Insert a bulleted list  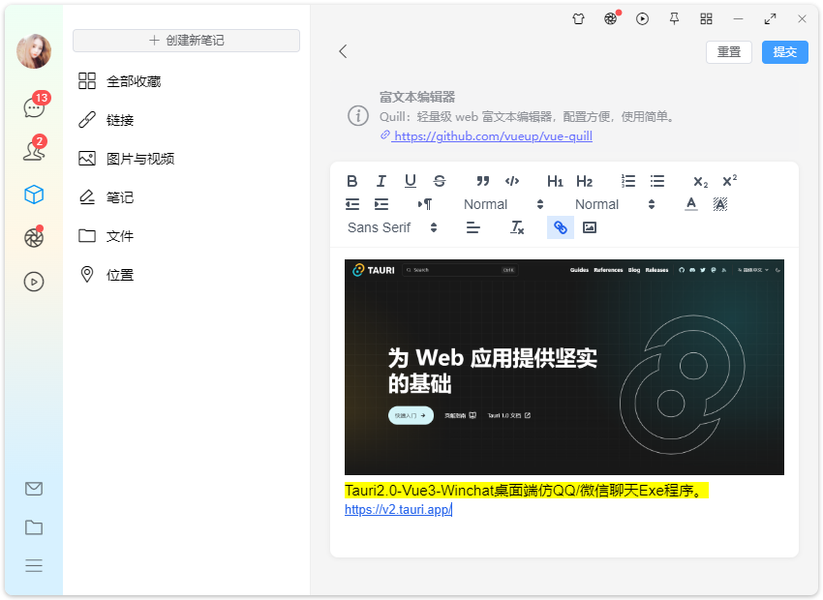[657, 181]
